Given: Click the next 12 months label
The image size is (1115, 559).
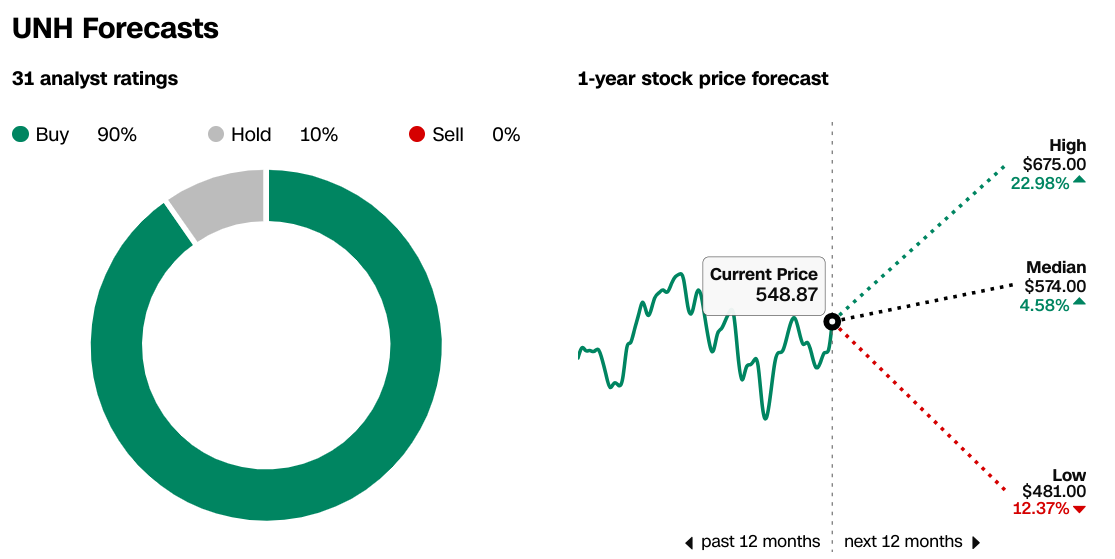Looking at the screenshot, I should 903,542.
